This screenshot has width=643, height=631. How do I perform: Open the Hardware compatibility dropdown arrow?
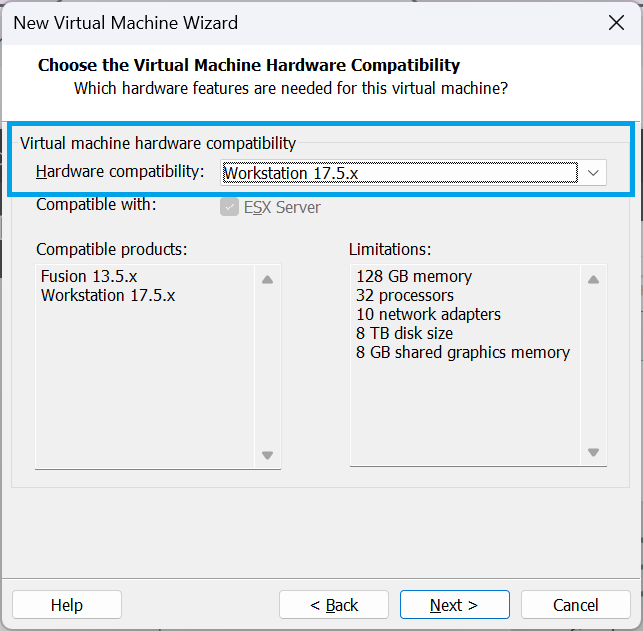(x=593, y=173)
